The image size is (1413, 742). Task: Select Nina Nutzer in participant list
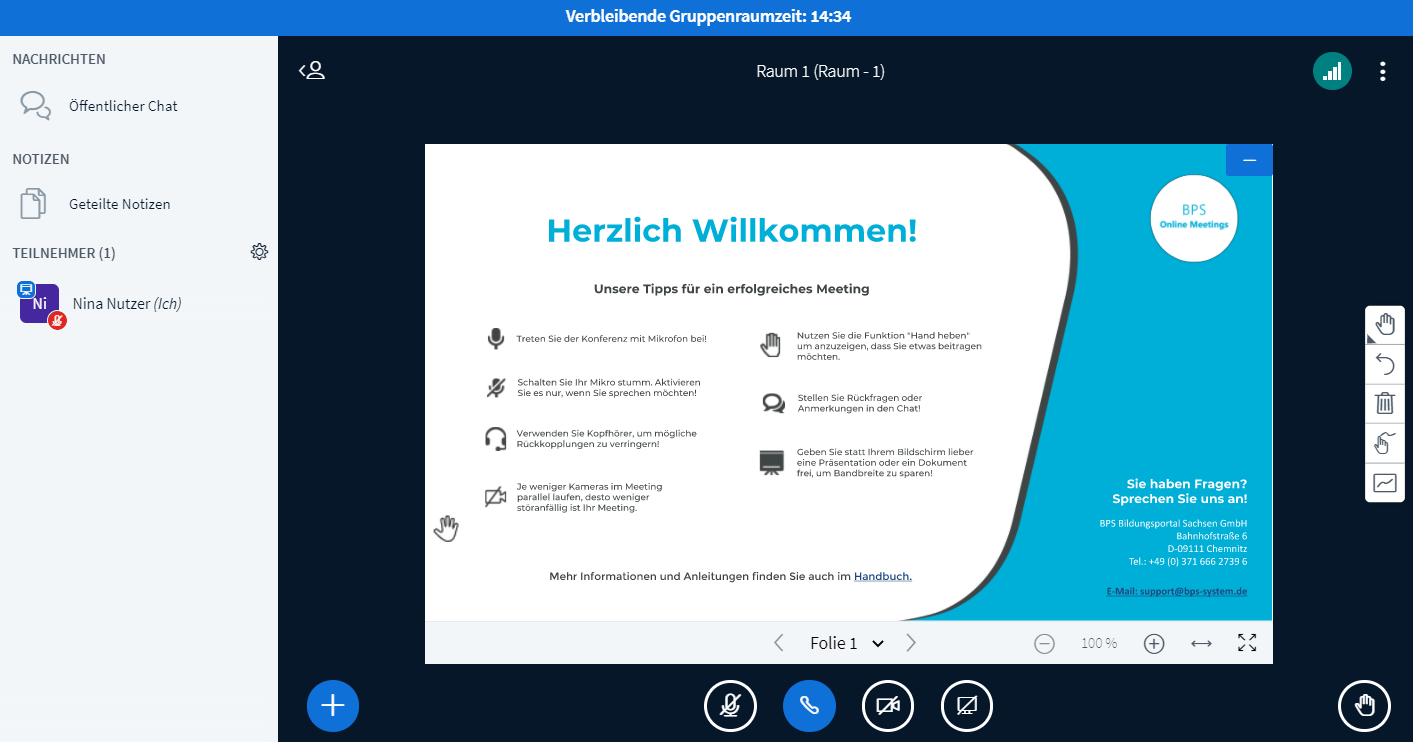point(126,304)
